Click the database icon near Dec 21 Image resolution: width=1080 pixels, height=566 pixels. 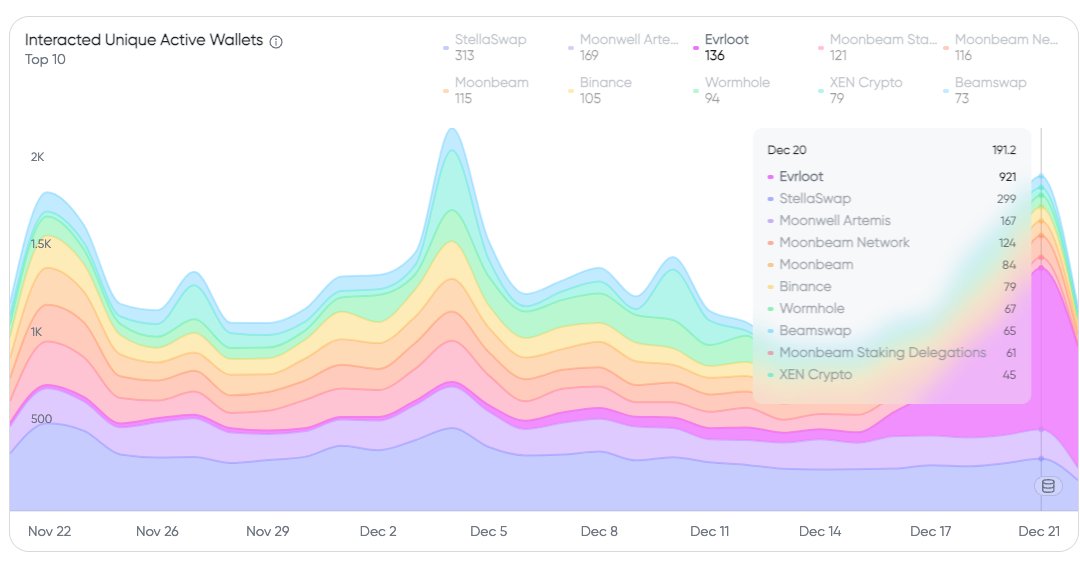coord(1048,486)
